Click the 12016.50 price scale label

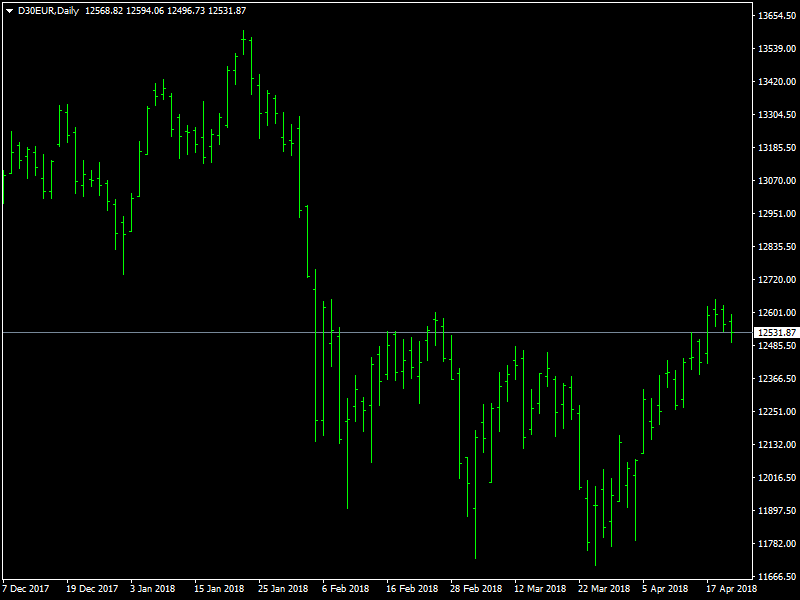coord(777,478)
